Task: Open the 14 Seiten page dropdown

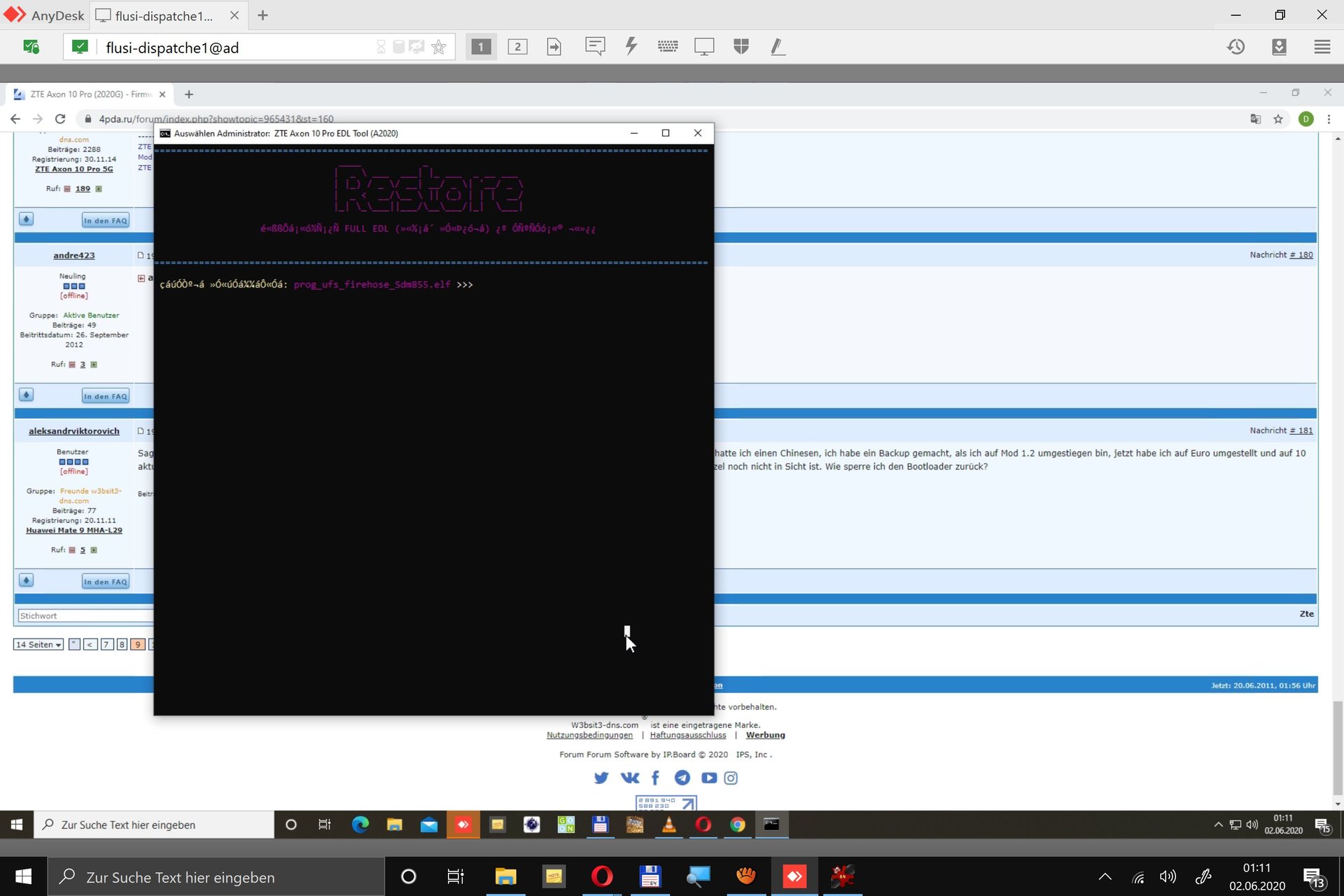Action: coord(38,645)
